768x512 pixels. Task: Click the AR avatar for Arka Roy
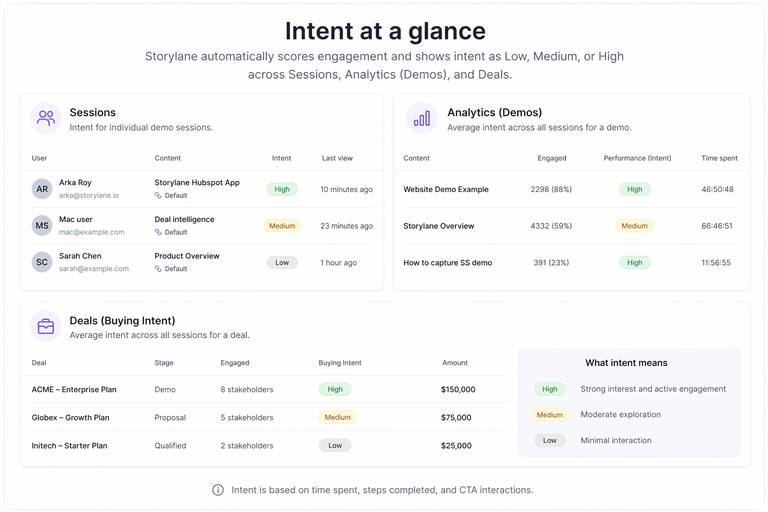click(42, 189)
